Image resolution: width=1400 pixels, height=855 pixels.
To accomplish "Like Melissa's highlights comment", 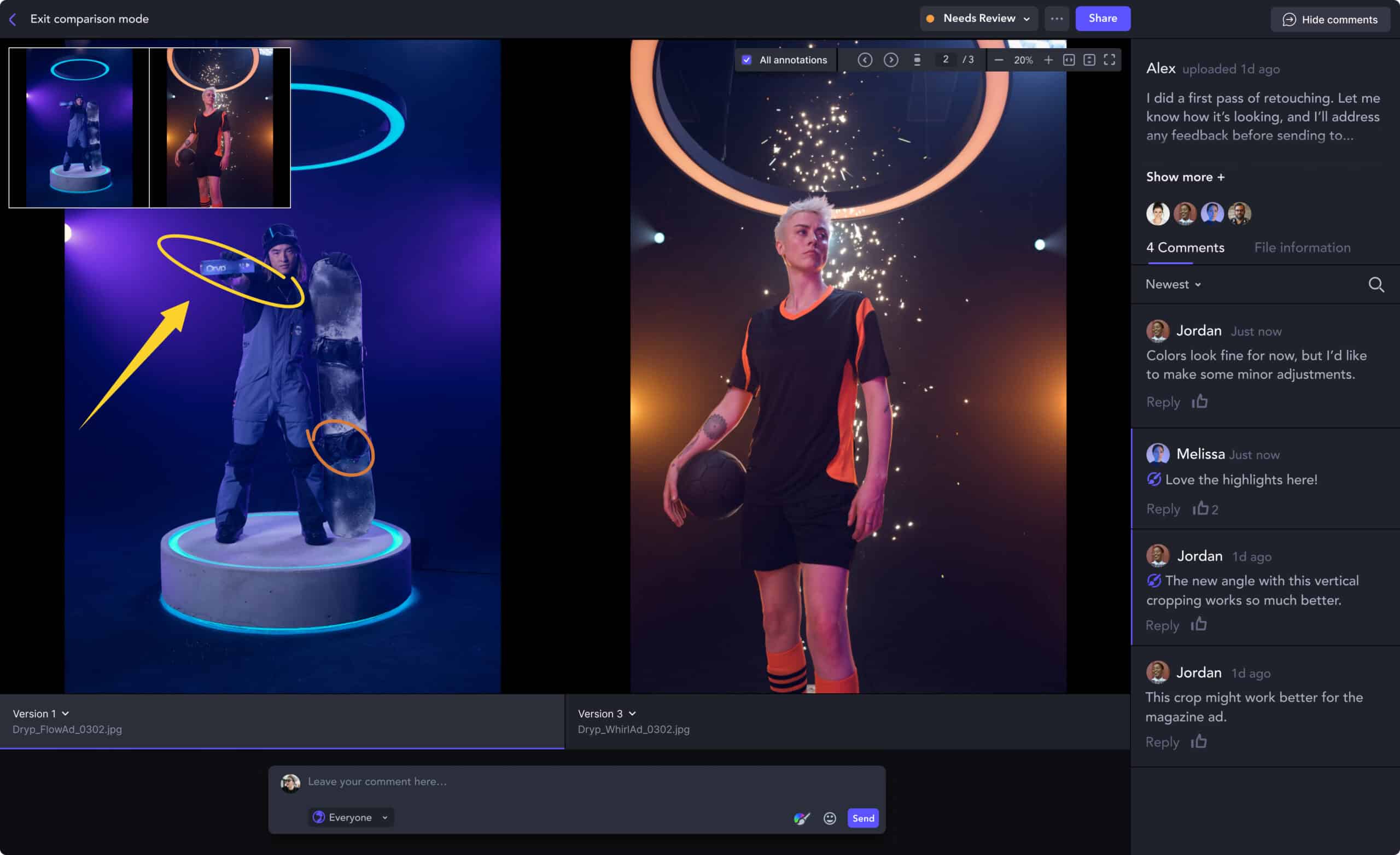I will click(x=1200, y=508).
